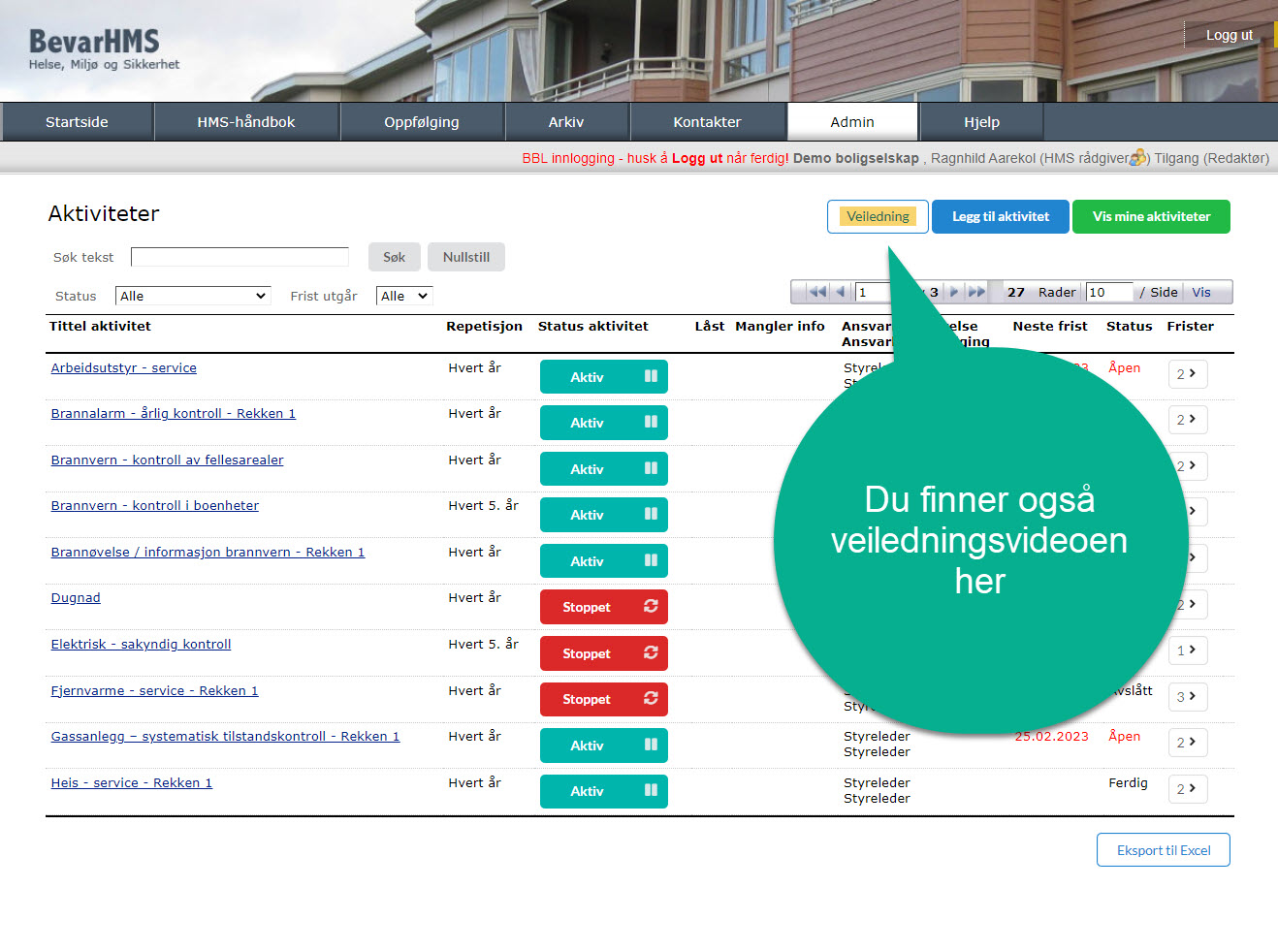Screen dimensions: 1278x952
Task: Expand frister for Heis - service row
Action: coord(1187,789)
